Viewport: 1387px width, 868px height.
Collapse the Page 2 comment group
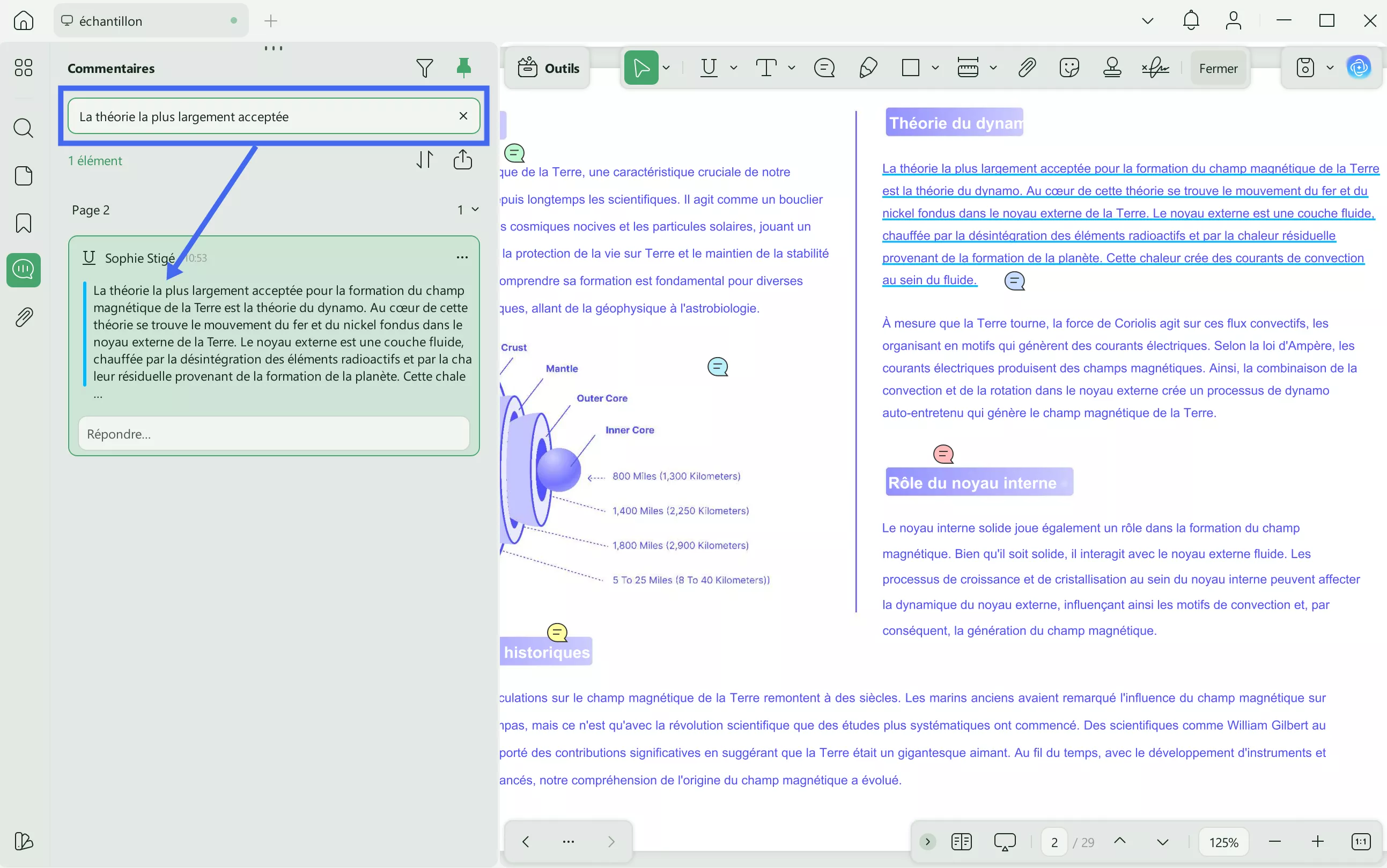tap(475, 210)
